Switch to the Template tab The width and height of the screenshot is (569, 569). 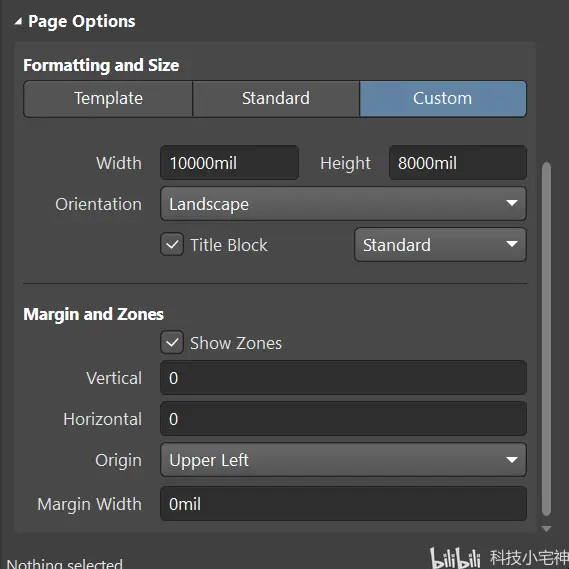[108, 99]
